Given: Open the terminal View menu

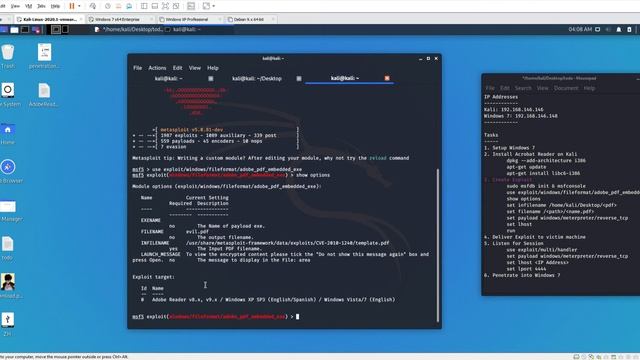Looking at the screenshot, I should tap(195, 68).
